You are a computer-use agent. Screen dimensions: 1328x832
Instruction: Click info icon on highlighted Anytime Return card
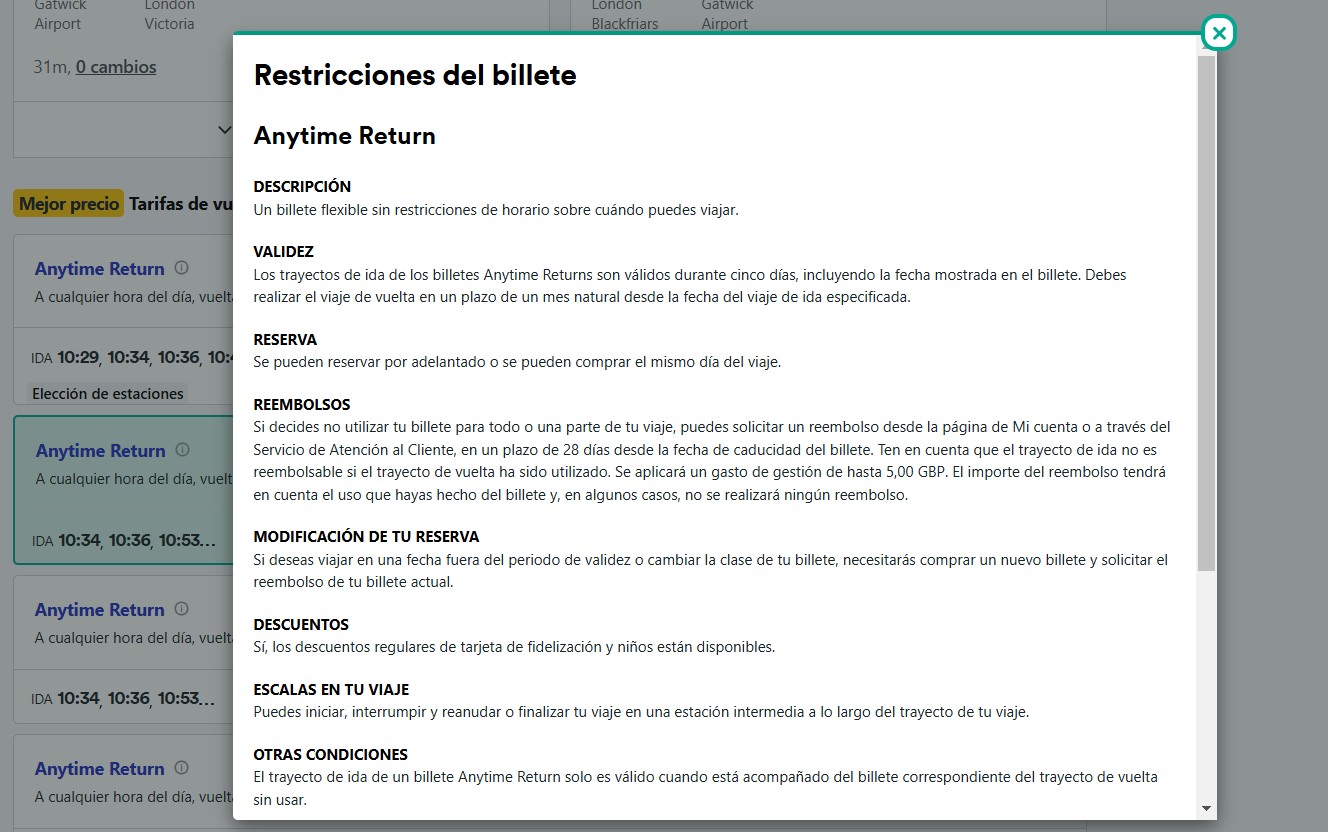click(182, 450)
